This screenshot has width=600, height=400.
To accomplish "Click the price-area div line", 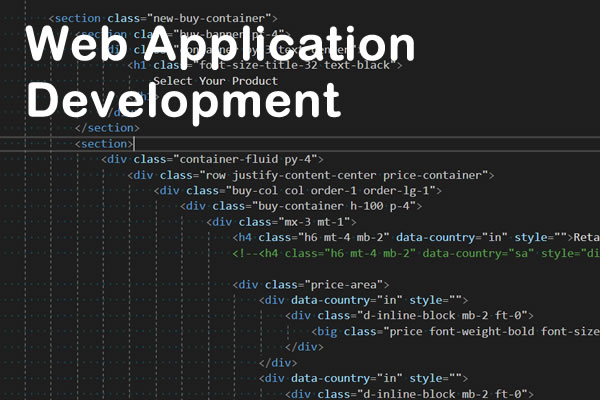I will (x=311, y=284).
